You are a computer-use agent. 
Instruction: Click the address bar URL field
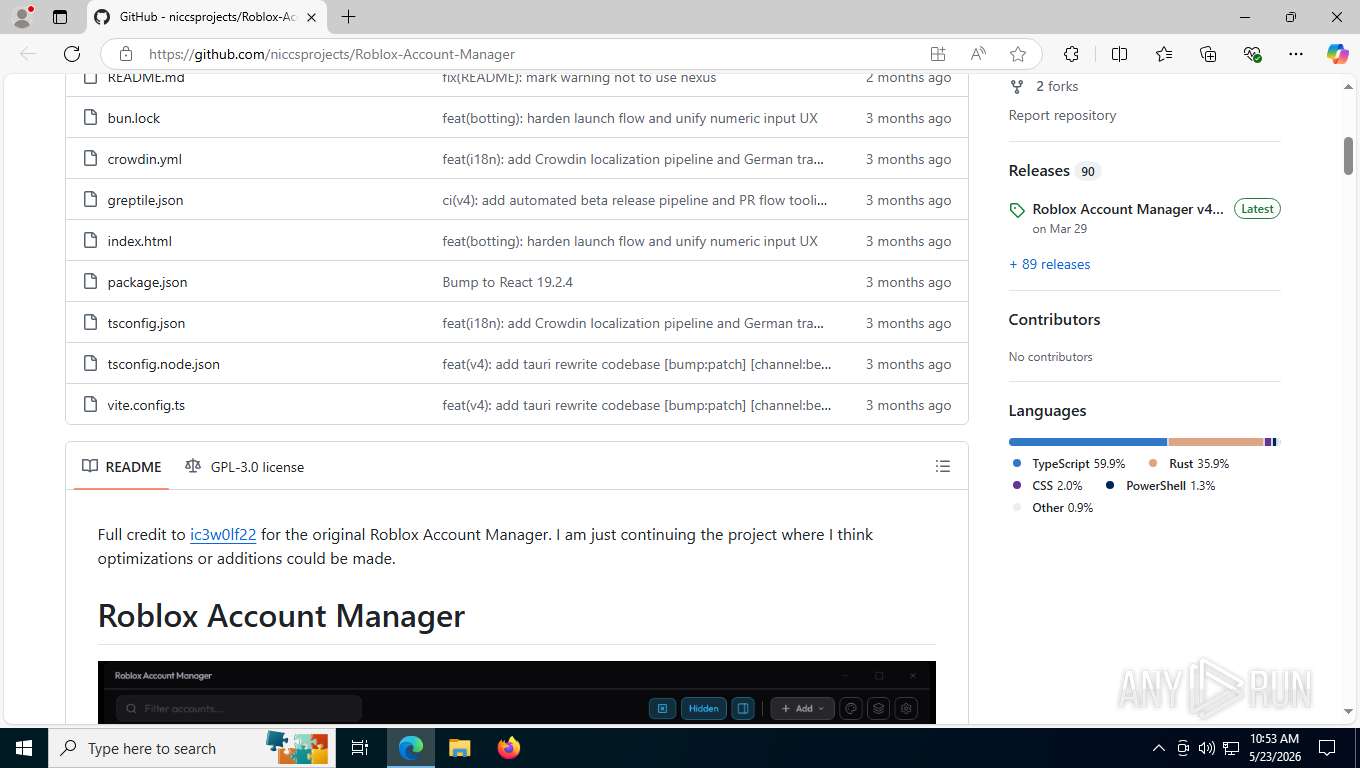[x=530, y=54]
